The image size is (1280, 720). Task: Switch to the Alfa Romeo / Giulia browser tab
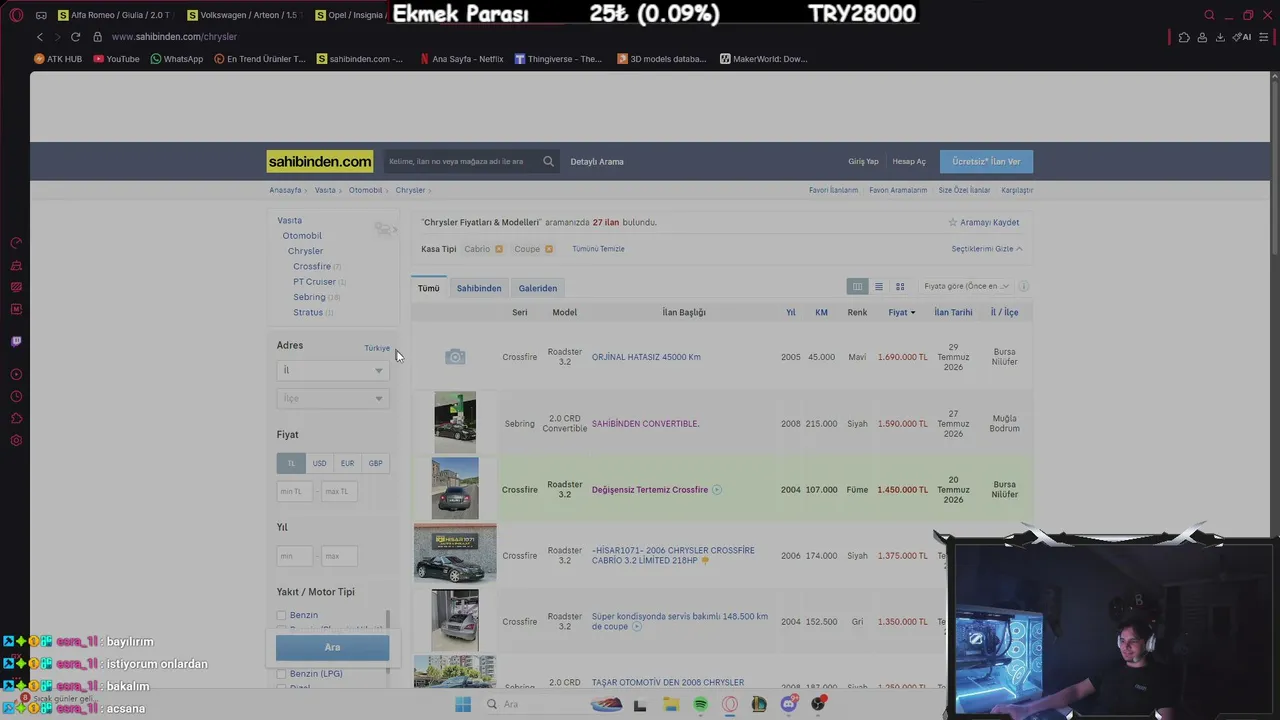[115, 15]
